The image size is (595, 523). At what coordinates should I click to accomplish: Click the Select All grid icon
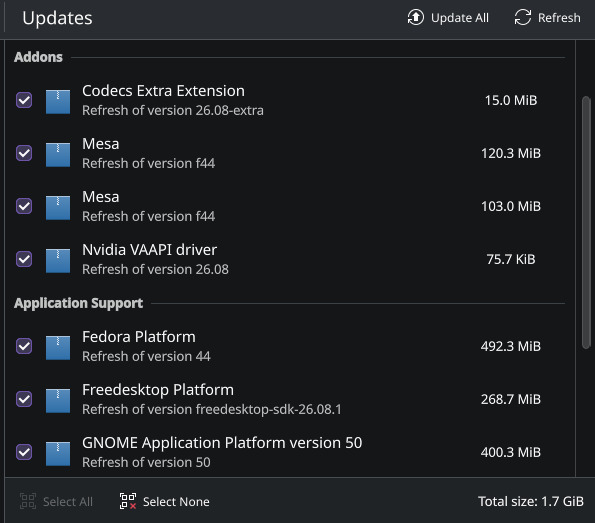point(28,501)
